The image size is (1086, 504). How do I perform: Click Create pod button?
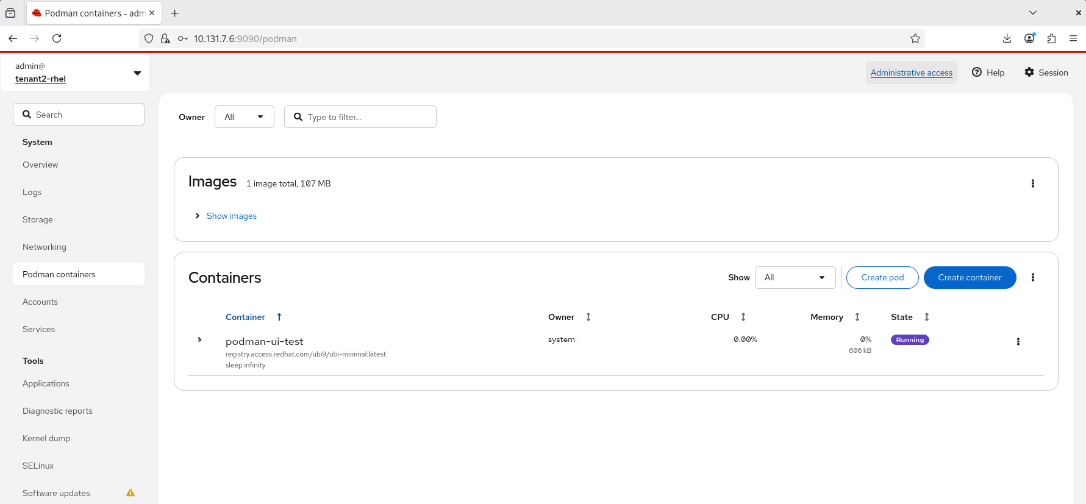click(882, 278)
